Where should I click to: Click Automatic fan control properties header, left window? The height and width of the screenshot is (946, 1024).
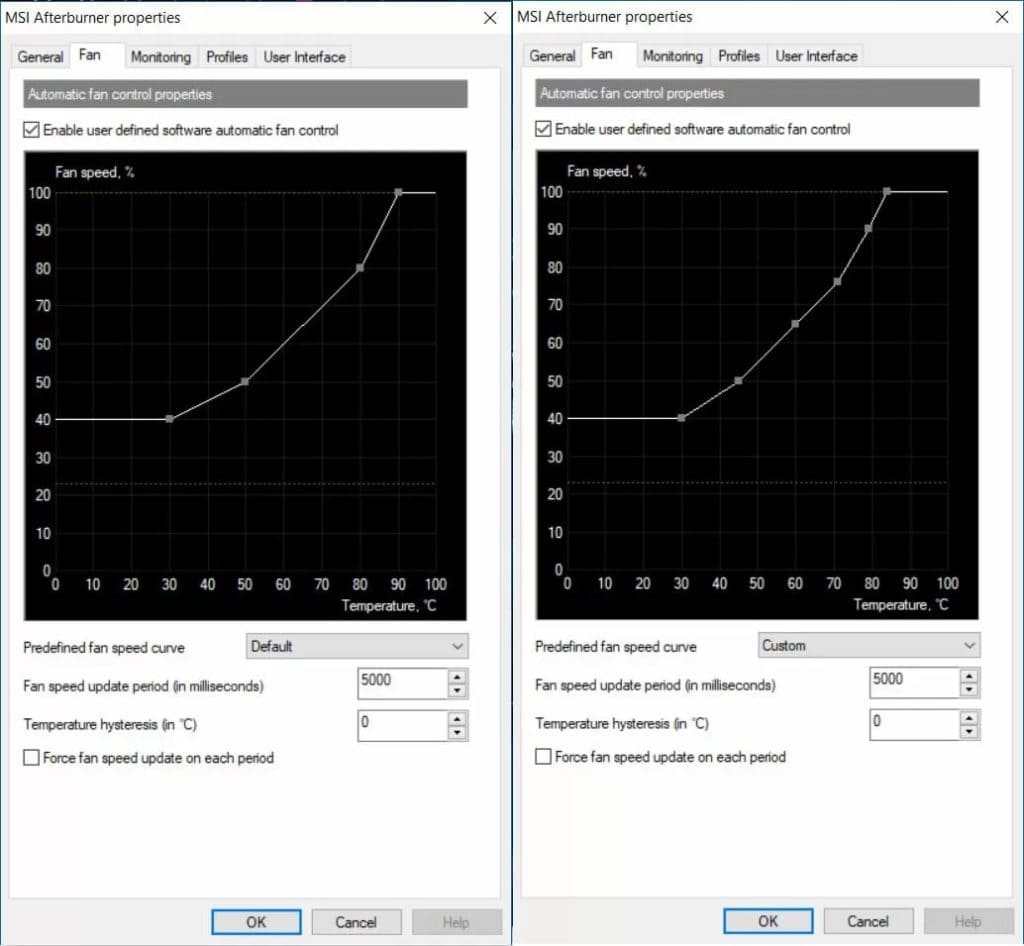[246, 94]
